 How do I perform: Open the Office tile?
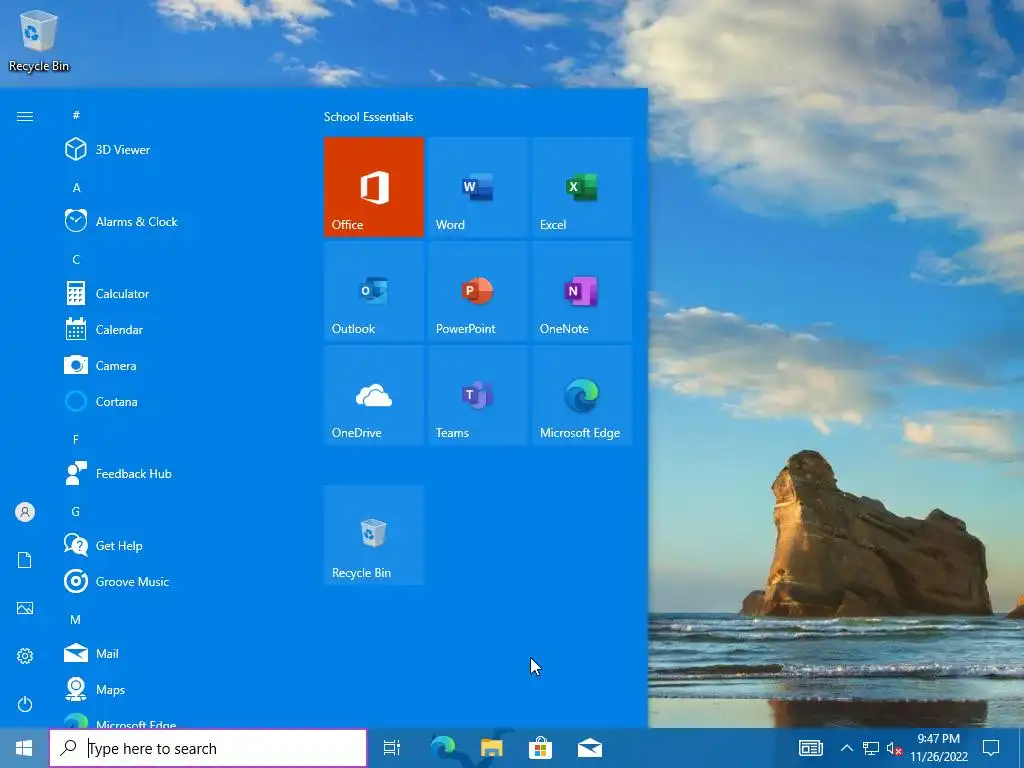click(374, 187)
